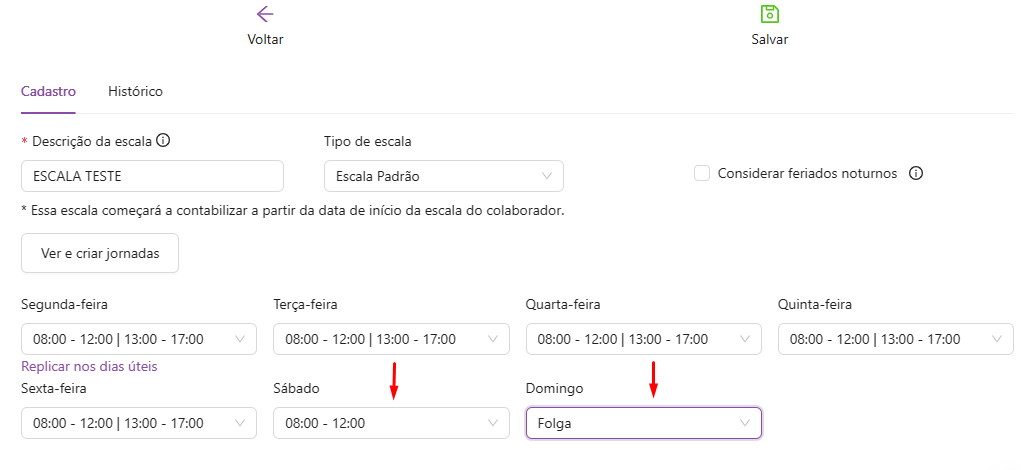
Task: Click the Voltar back arrow icon
Action: (x=265, y=14)
